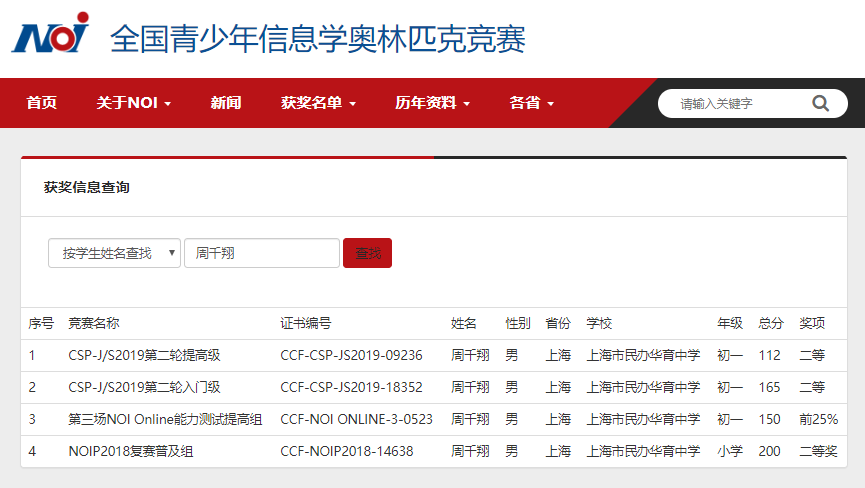Click 上海市民办华育中学 in NOIP2018 row
This screenshot has width=865, height=488.
643,451
